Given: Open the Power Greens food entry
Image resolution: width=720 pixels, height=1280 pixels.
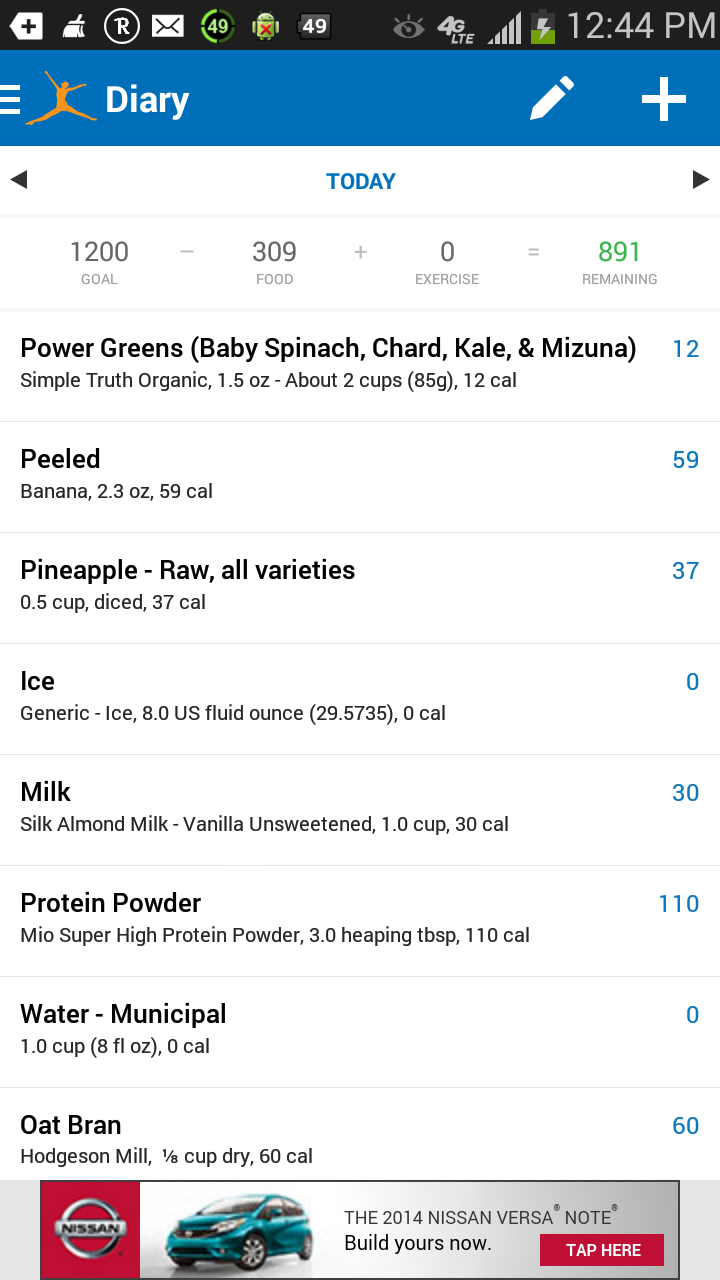Looking at the screenshot, I should (360, 364).
